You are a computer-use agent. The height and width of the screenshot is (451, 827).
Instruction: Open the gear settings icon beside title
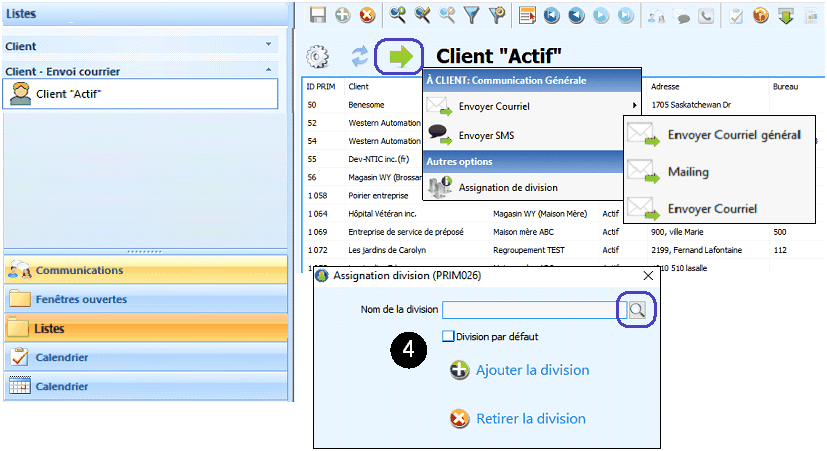pyautogui.click(x=318, y=57)
